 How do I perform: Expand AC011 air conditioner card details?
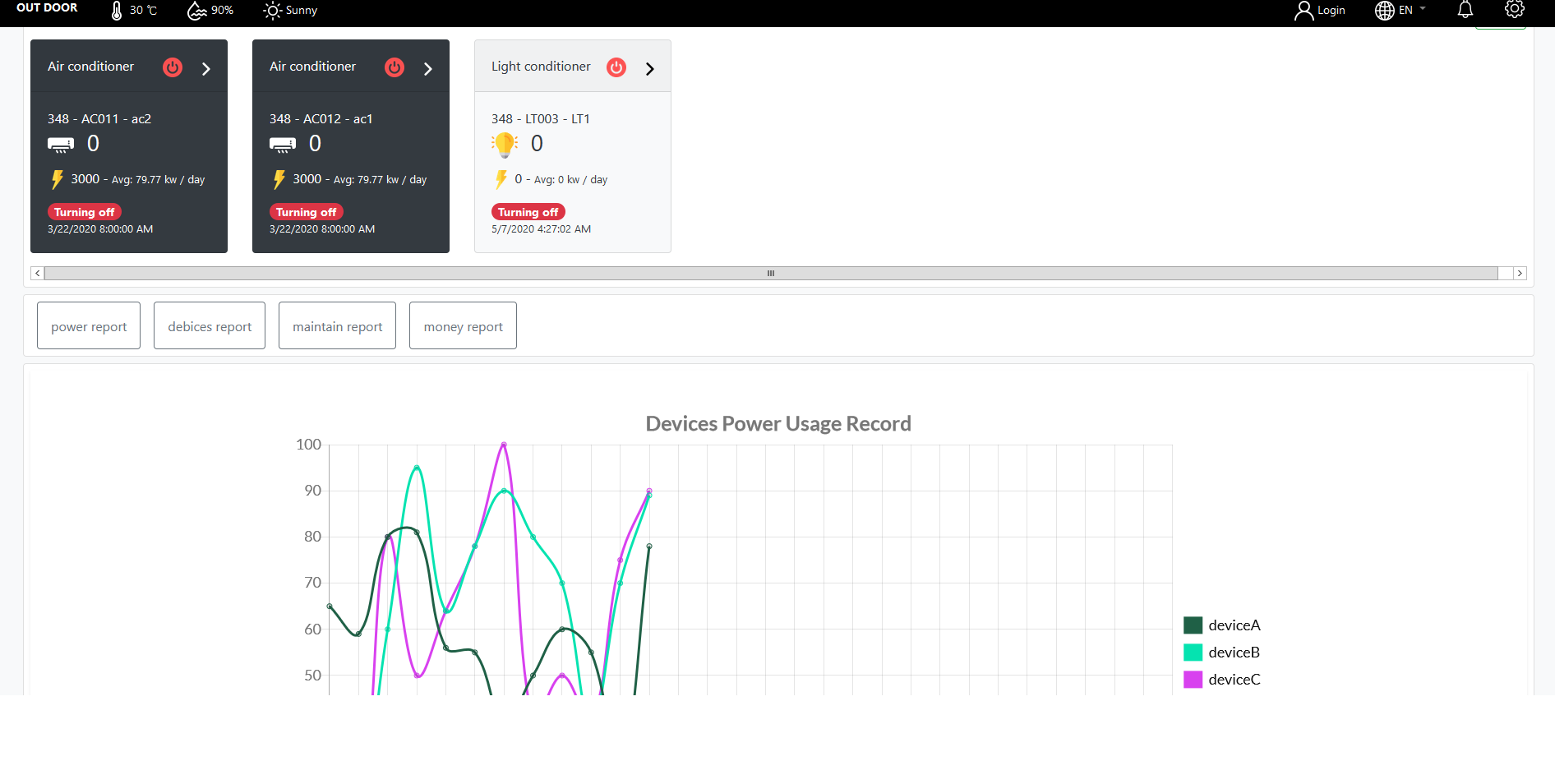coord(206,69)
